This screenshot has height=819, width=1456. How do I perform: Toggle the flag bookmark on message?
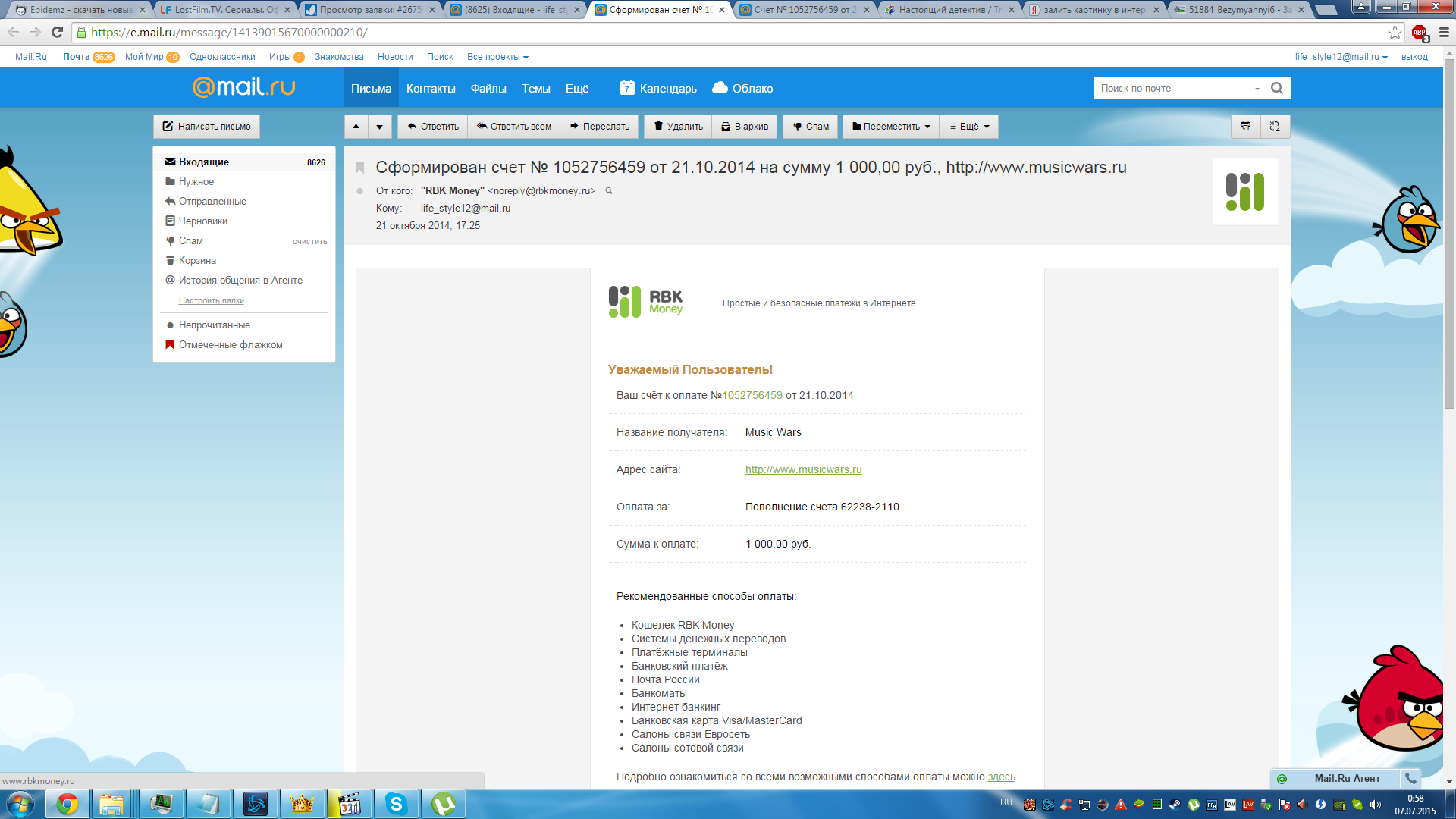tap(360, 168)
